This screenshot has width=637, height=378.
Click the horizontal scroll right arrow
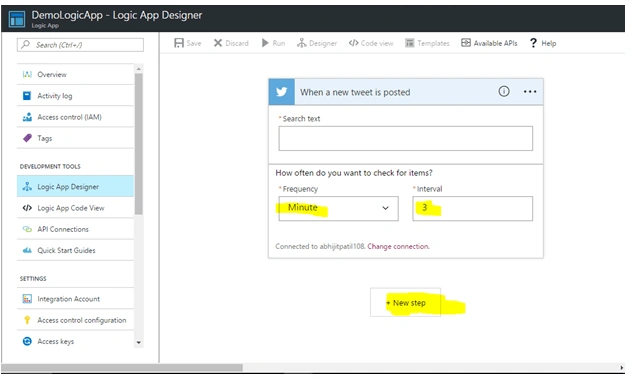(621, 367)
